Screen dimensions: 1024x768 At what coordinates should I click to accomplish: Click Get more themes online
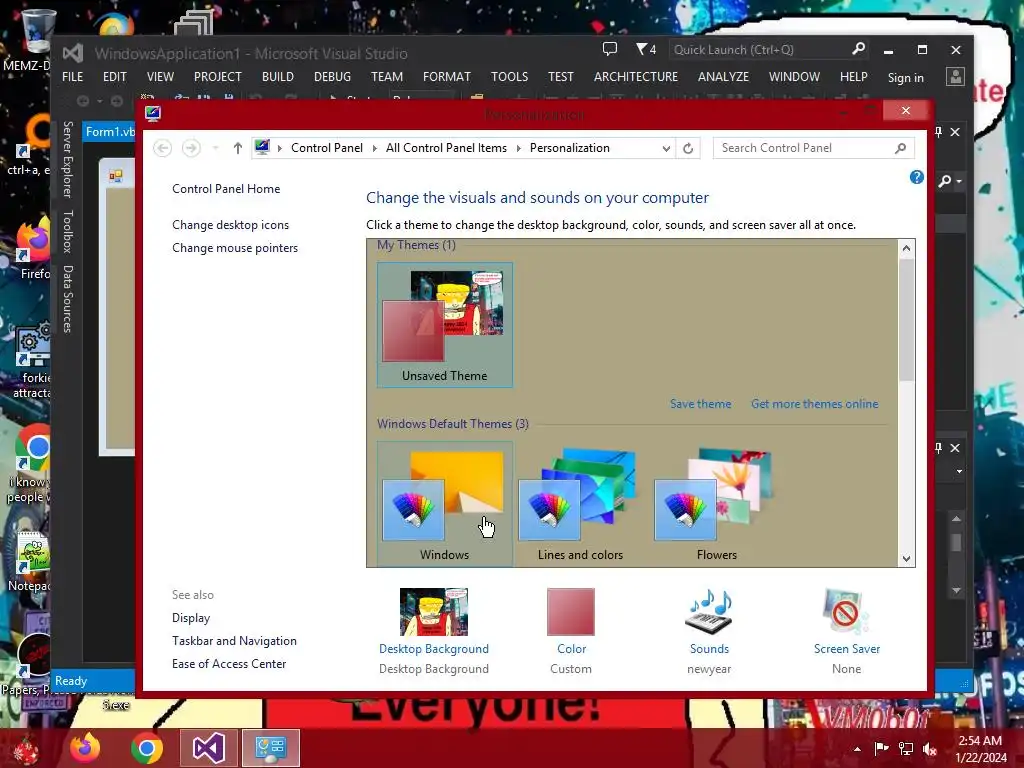click(814, 404)
